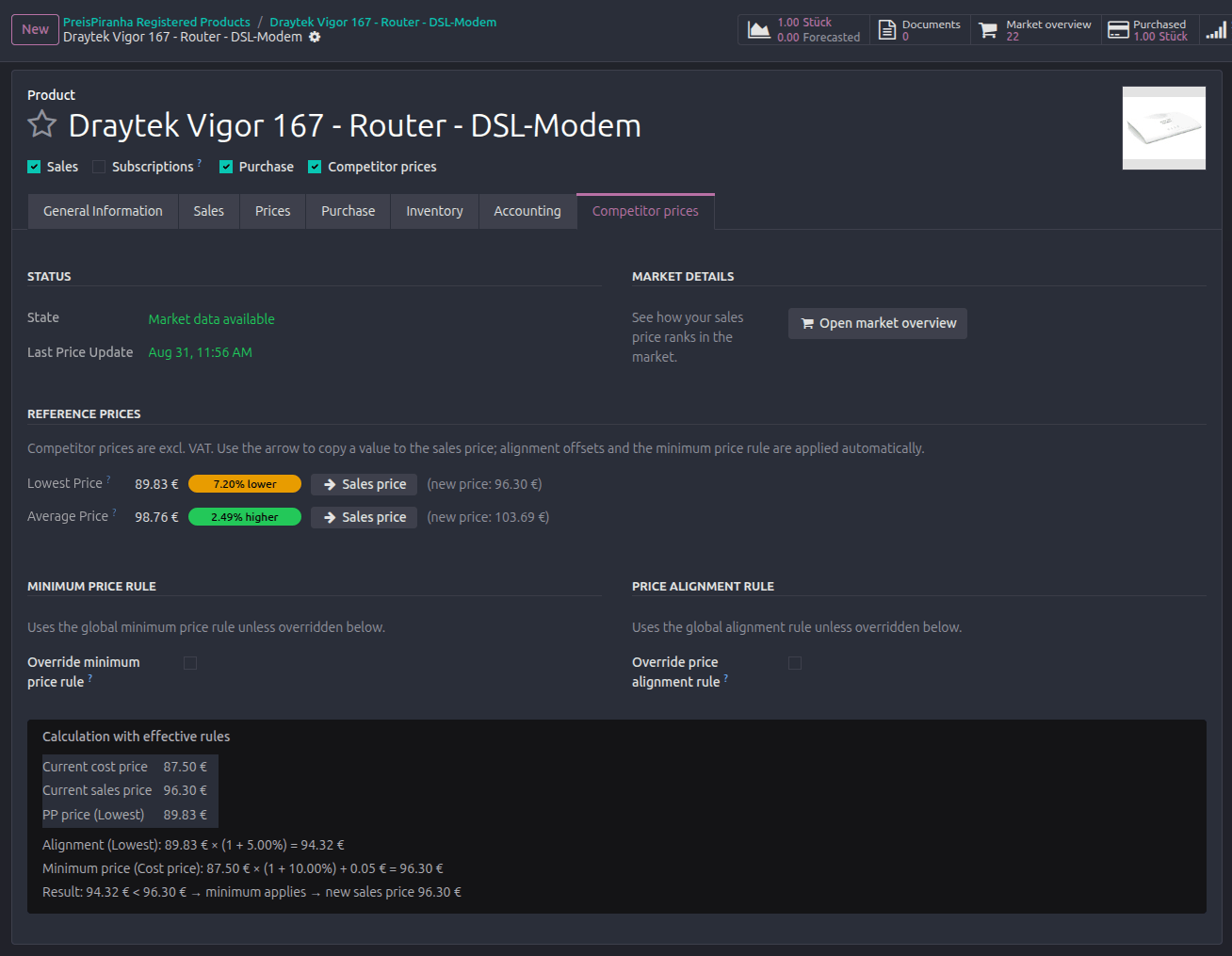Viewport: 1232px width, 956px height.
Task: Click the Draytek Vigor 167 breadcrumb link
Action: click(383, 22)
